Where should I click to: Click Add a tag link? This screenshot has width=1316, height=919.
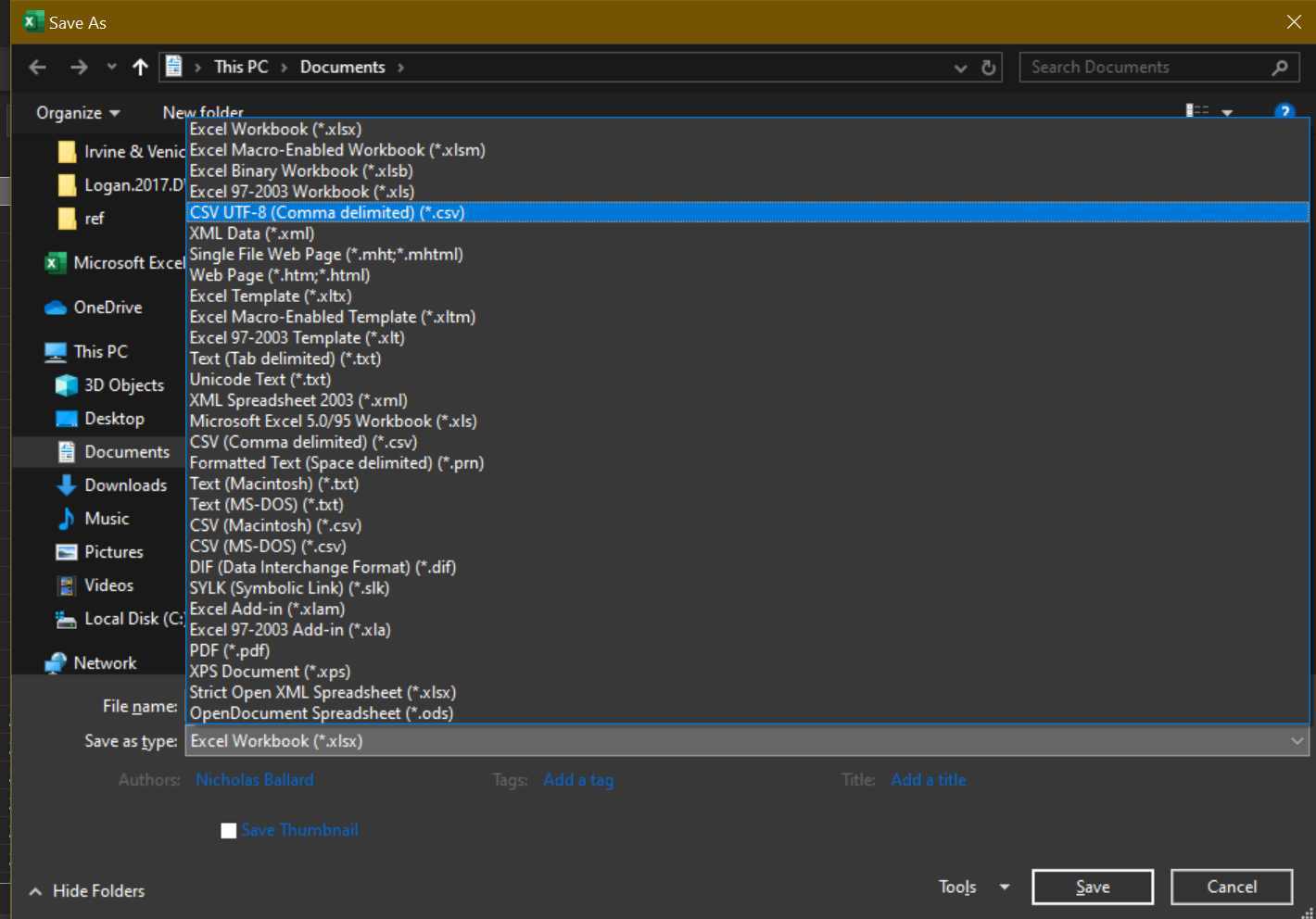(578, 780)
